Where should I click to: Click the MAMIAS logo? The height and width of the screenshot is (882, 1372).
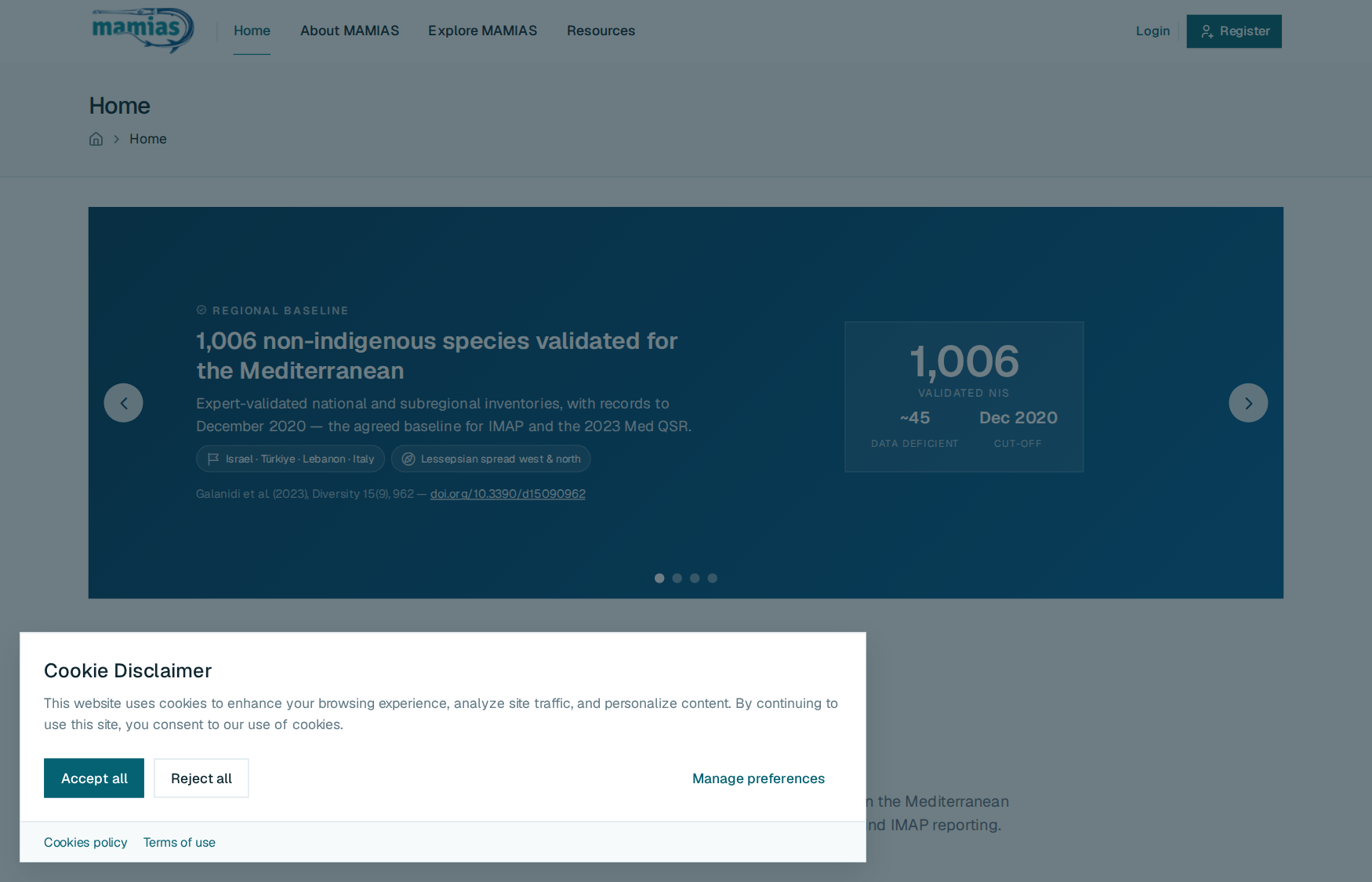[142, 31]
